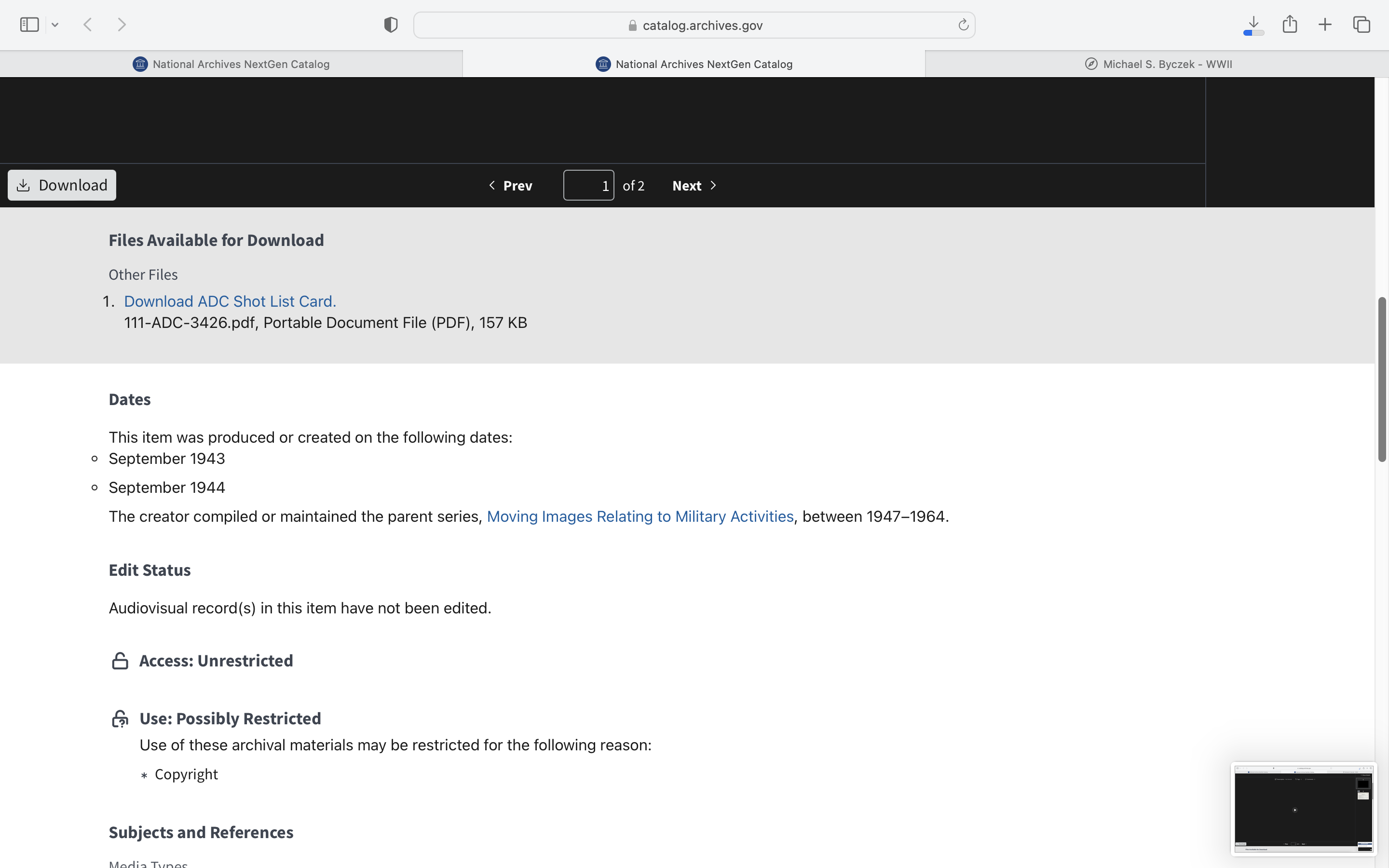
Task: Open the privacy report shield icon
Action: [x=390, y=25]
